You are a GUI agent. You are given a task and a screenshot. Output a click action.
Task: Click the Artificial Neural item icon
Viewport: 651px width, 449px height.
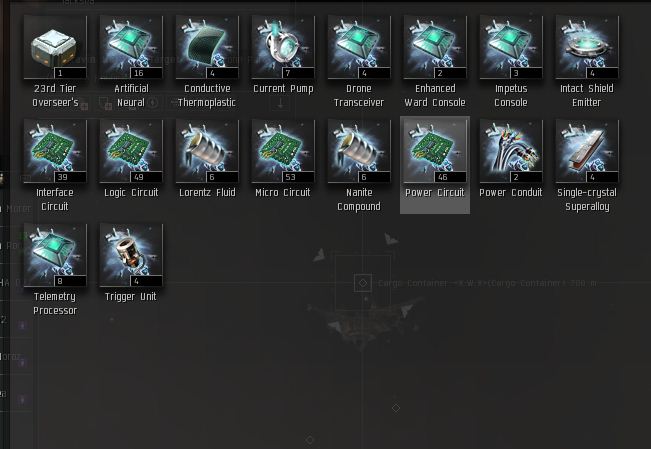(x=131, y=47)
